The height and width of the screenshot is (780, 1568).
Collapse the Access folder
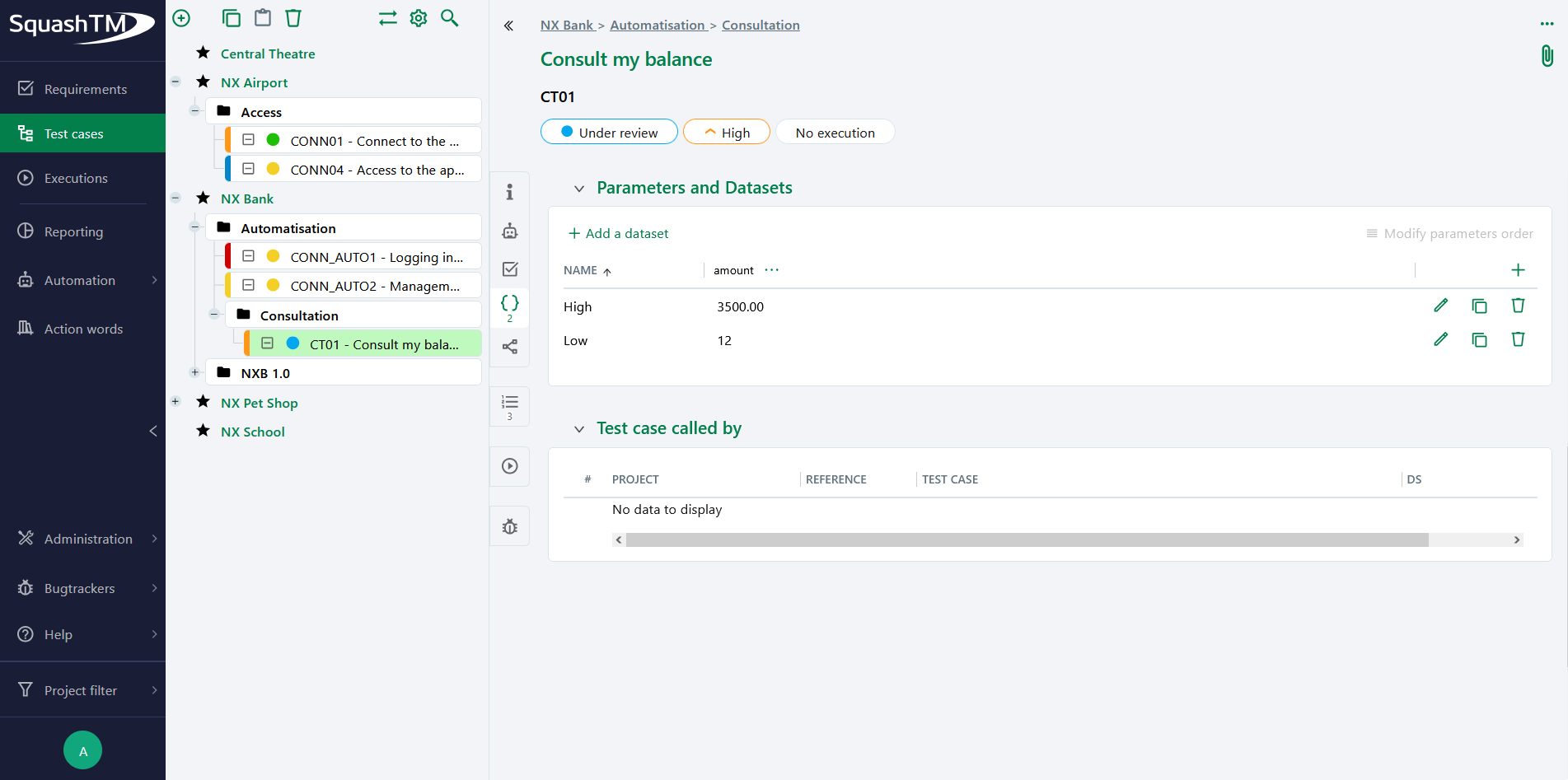coord(195,110)
